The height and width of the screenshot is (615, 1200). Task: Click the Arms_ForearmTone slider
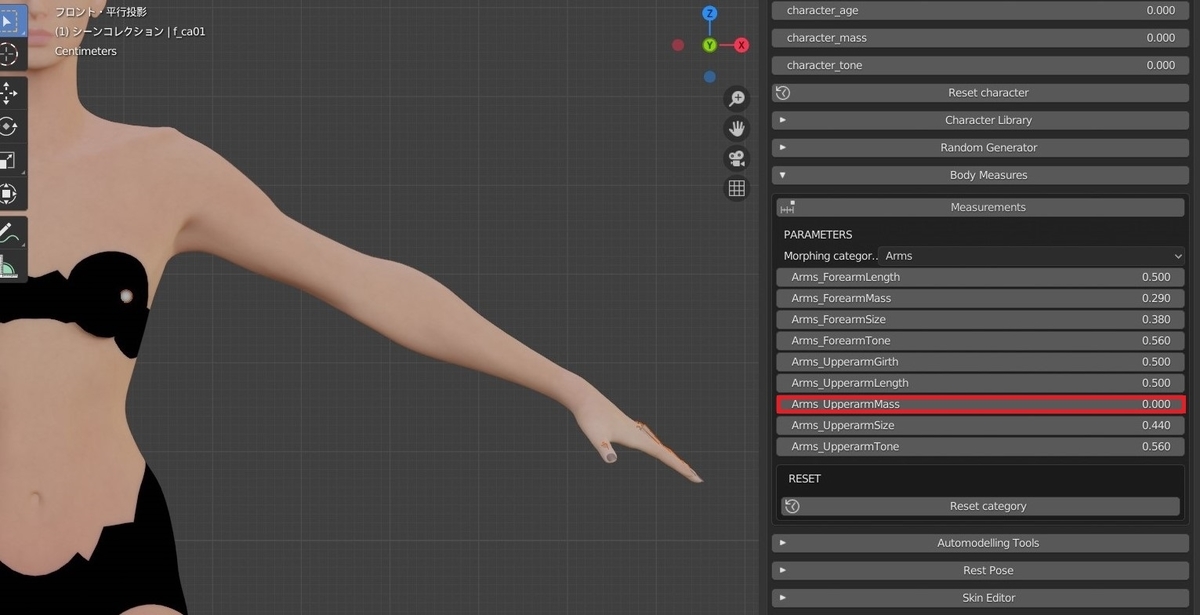(980, 341)
